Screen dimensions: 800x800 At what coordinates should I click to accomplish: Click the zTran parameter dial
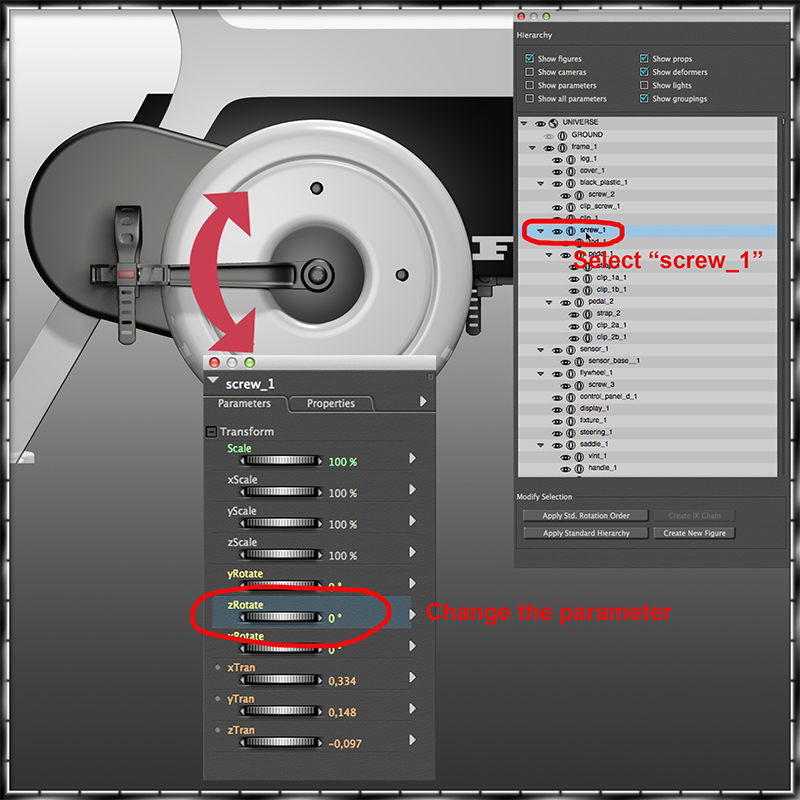281,742
